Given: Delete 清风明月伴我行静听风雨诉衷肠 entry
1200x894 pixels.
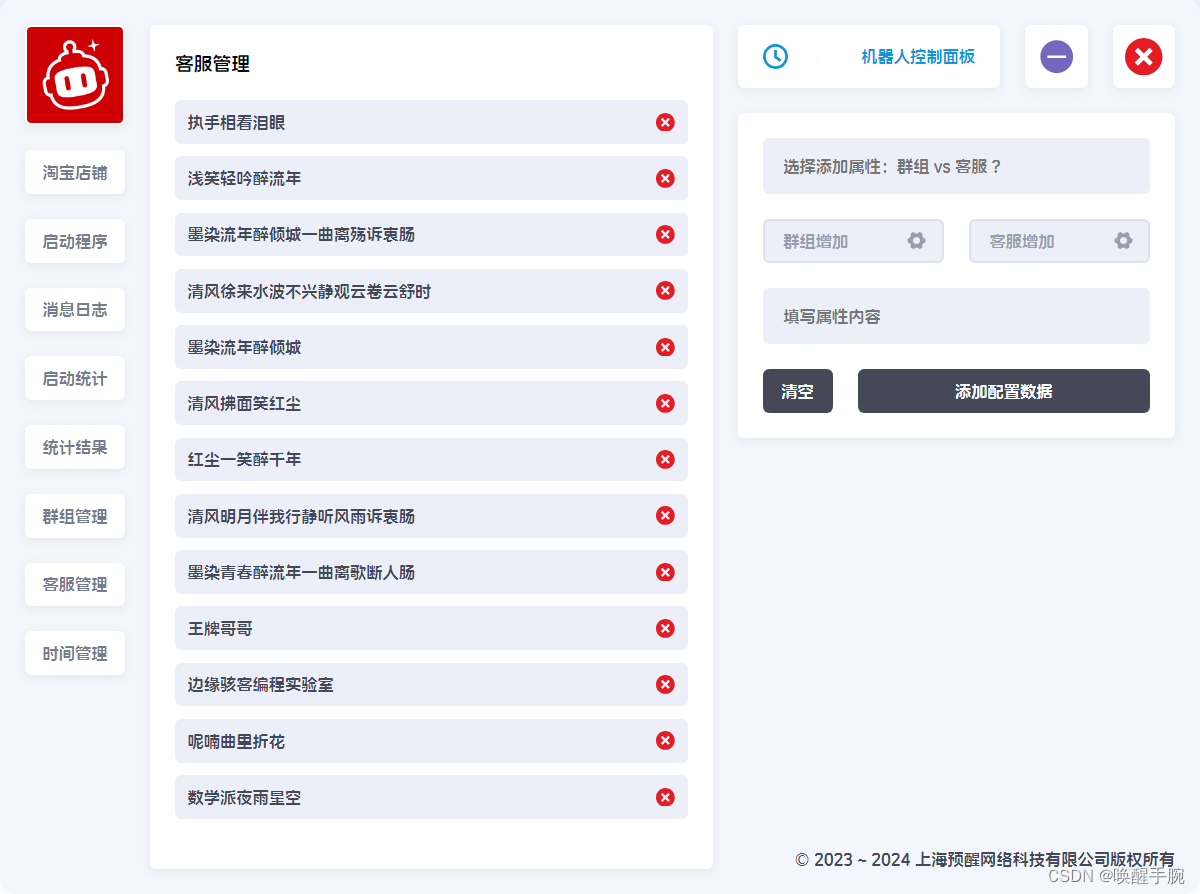Looking at the screenshot, I should [x=665, y=515].
